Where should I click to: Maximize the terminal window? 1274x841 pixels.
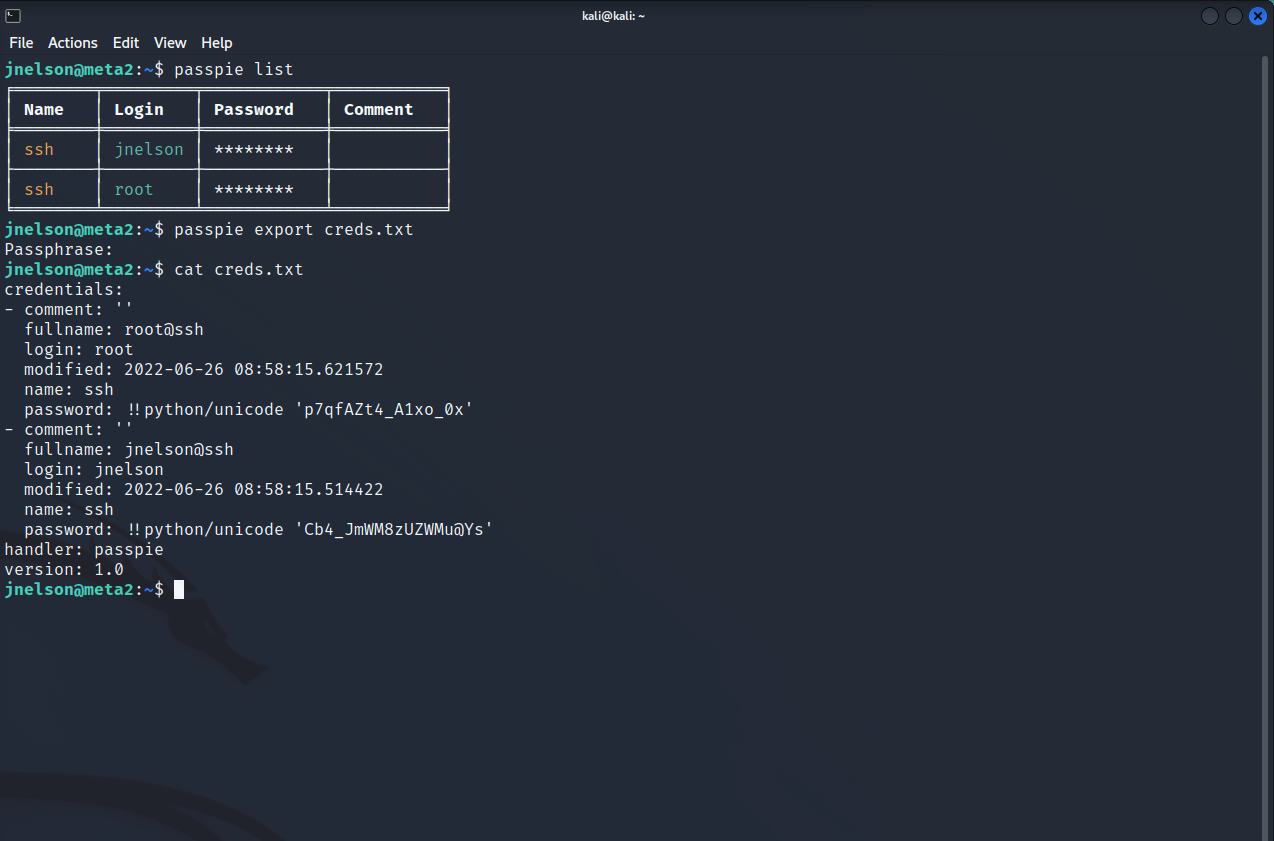pyautogui.click(x=1234, y=16)
